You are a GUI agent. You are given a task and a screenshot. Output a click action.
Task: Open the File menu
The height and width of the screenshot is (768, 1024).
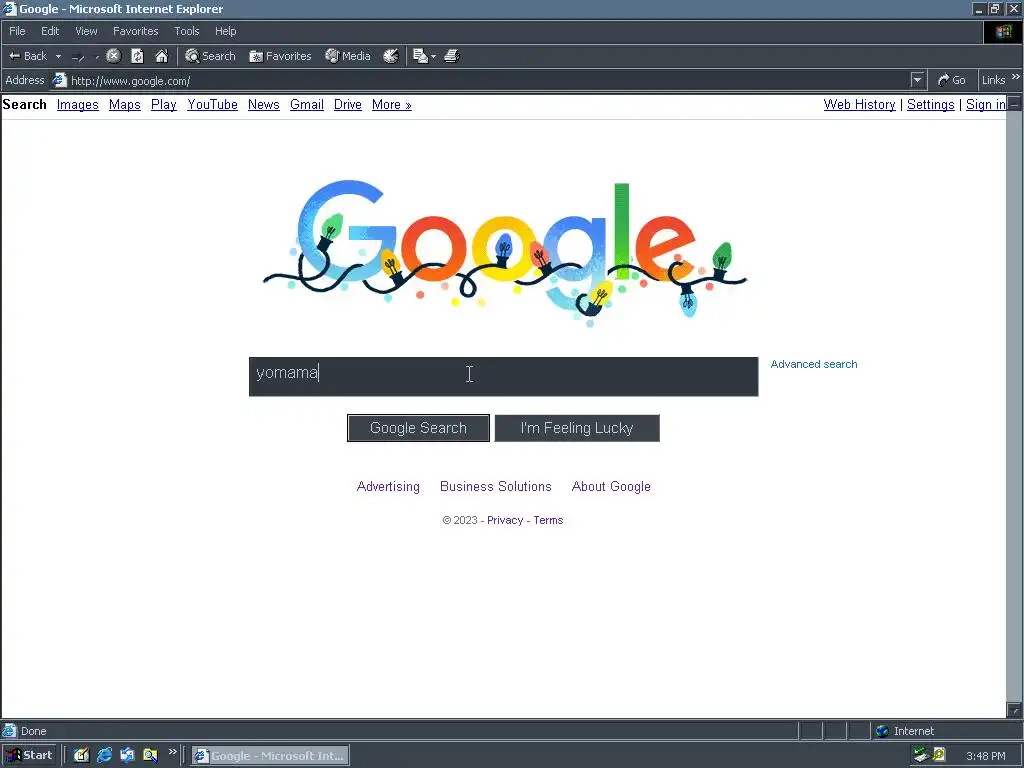point(17,31)
